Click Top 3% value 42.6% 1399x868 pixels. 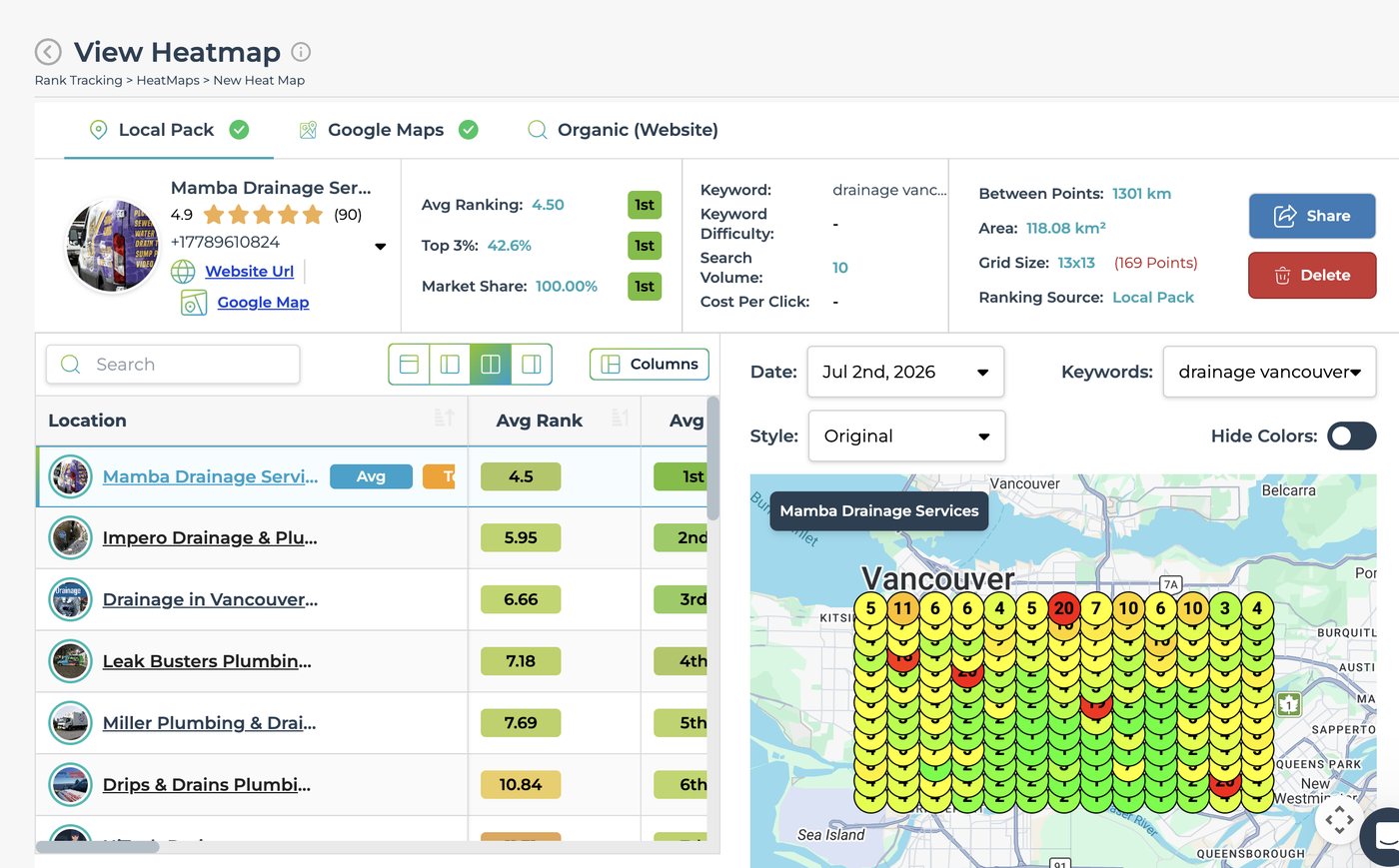[510, 246]
